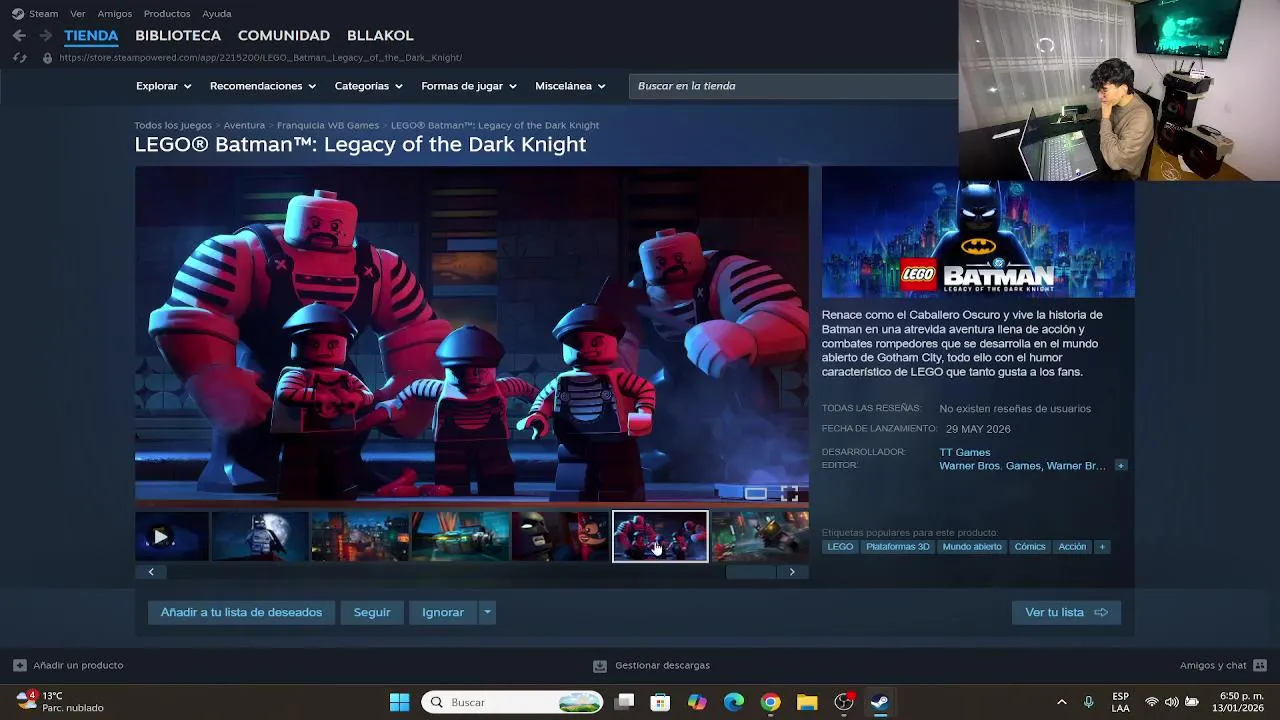Open the Windows Start menu
This screenshot has height=720, width=1280.
click(399, 702)
